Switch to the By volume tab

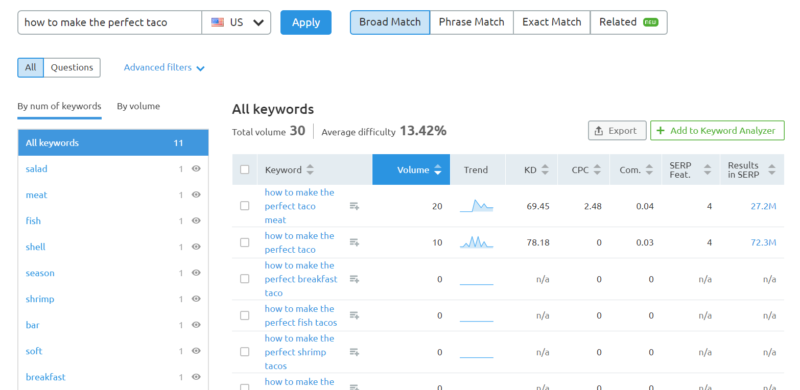pos(138,106)
